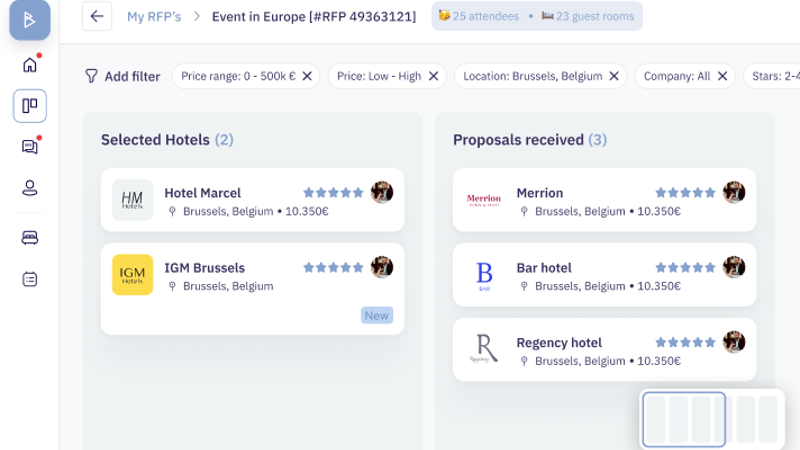This screenshot has height=450, width=800.
Task: Remove the Company: All filter
Action: point(722,76)
